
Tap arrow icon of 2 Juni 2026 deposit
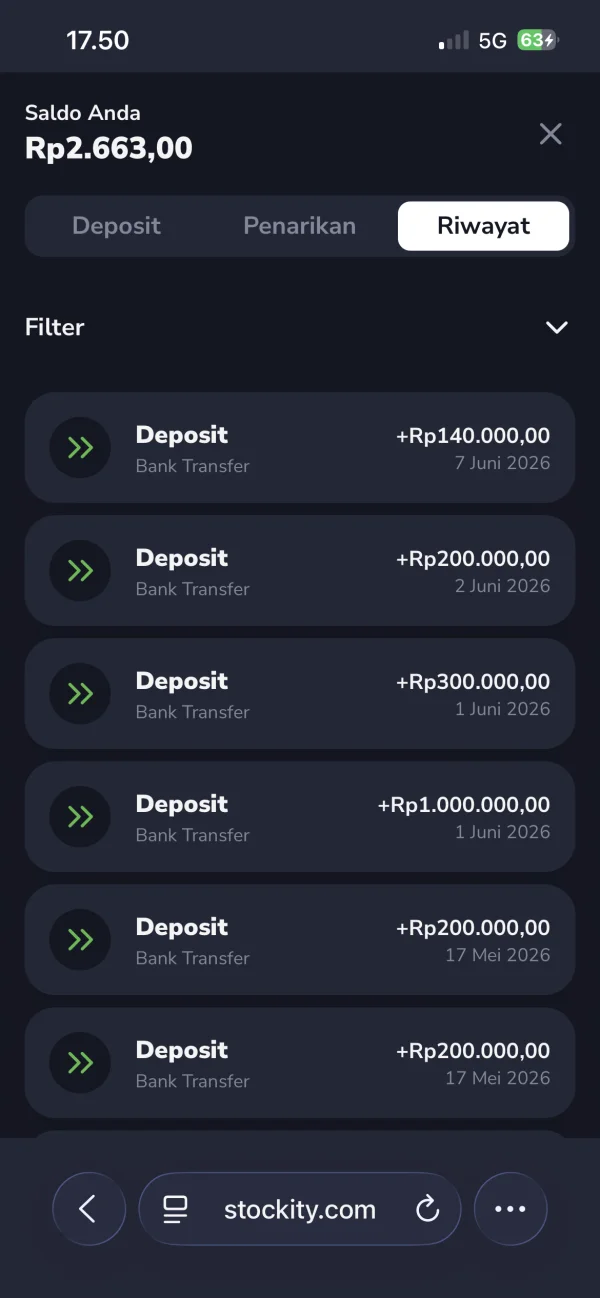(x=80, y=570)
